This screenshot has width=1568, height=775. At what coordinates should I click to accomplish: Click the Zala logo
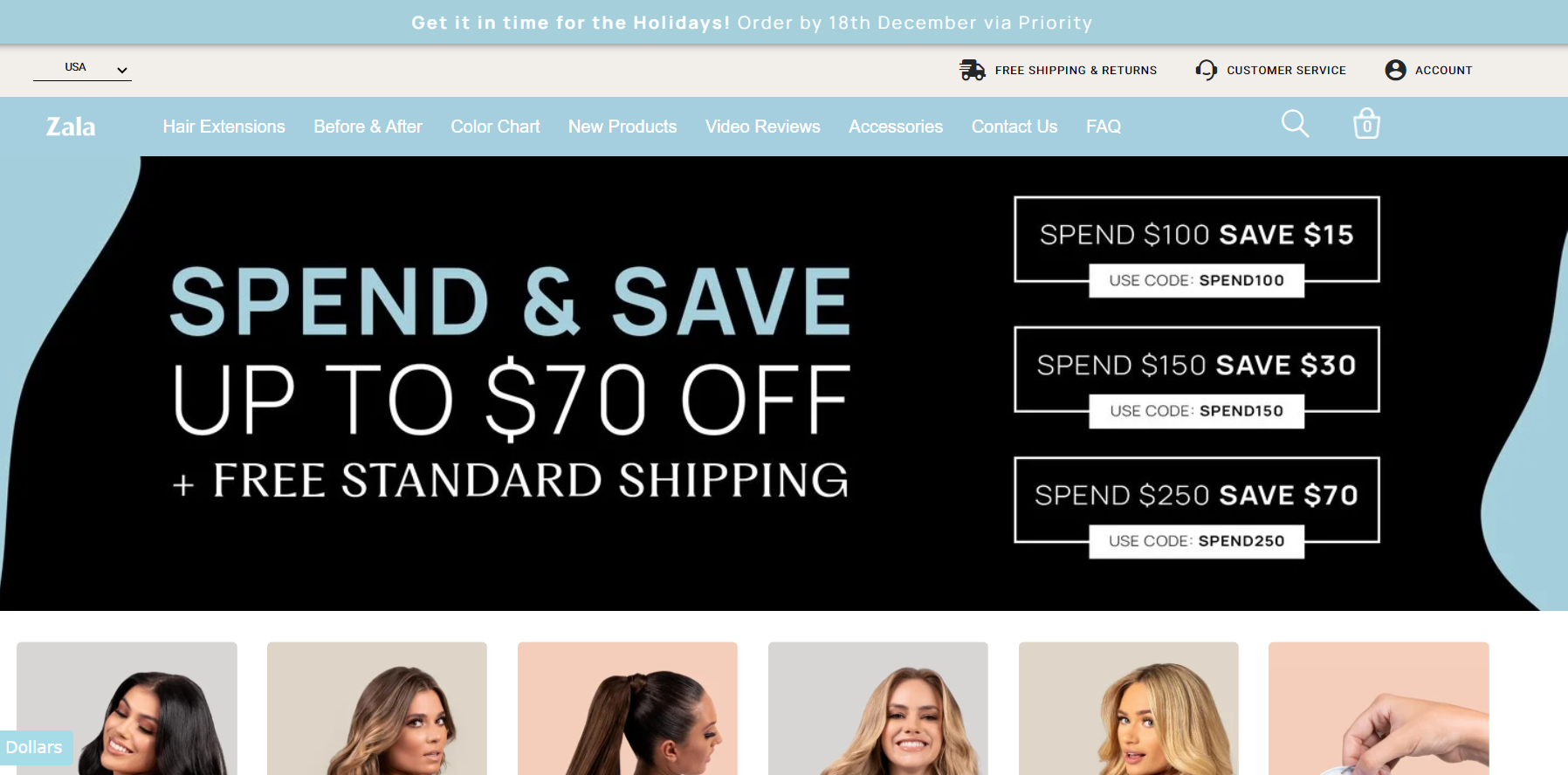pos(71,127)
